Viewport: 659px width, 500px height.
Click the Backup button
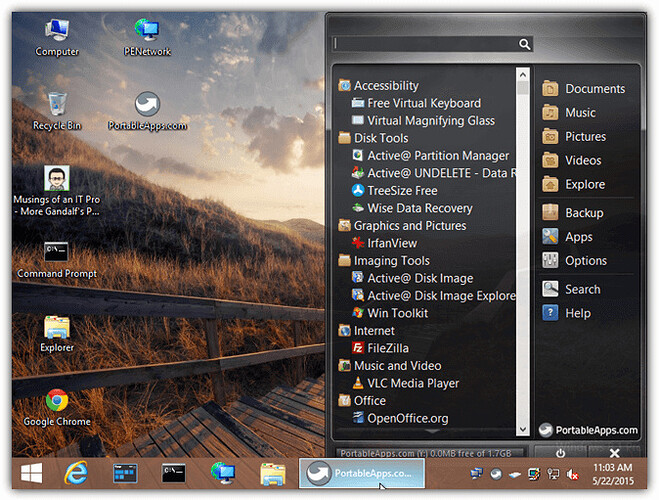coord(583,213)
